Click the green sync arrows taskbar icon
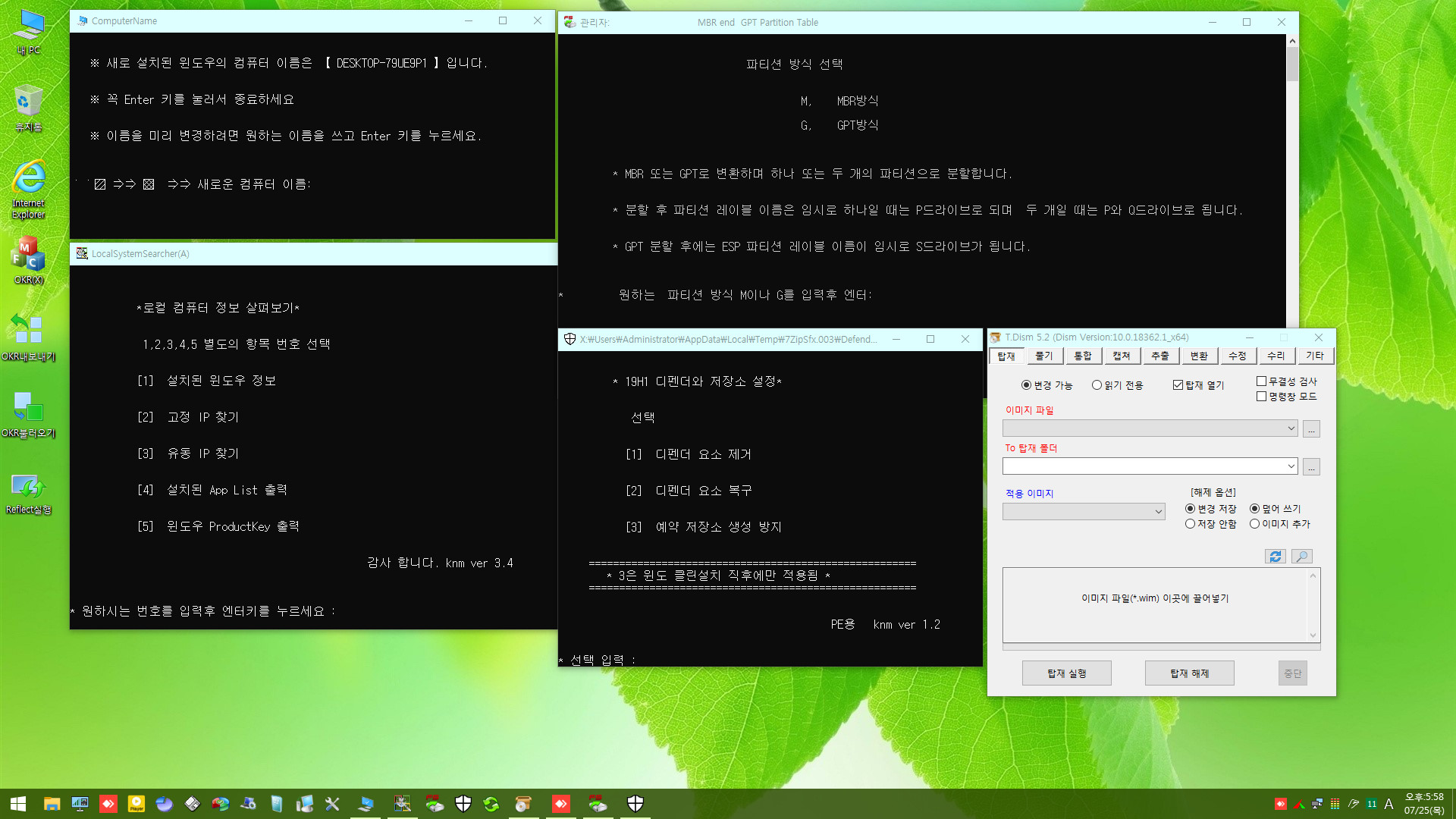 [x=491, y=804]
